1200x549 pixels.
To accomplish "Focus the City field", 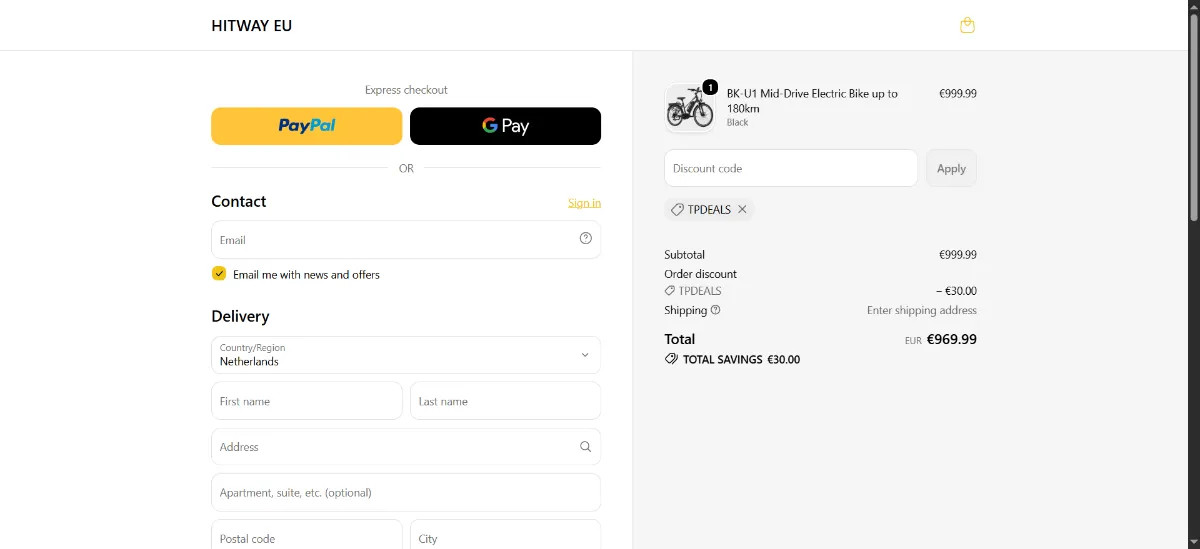I will [x=505, y=535].
